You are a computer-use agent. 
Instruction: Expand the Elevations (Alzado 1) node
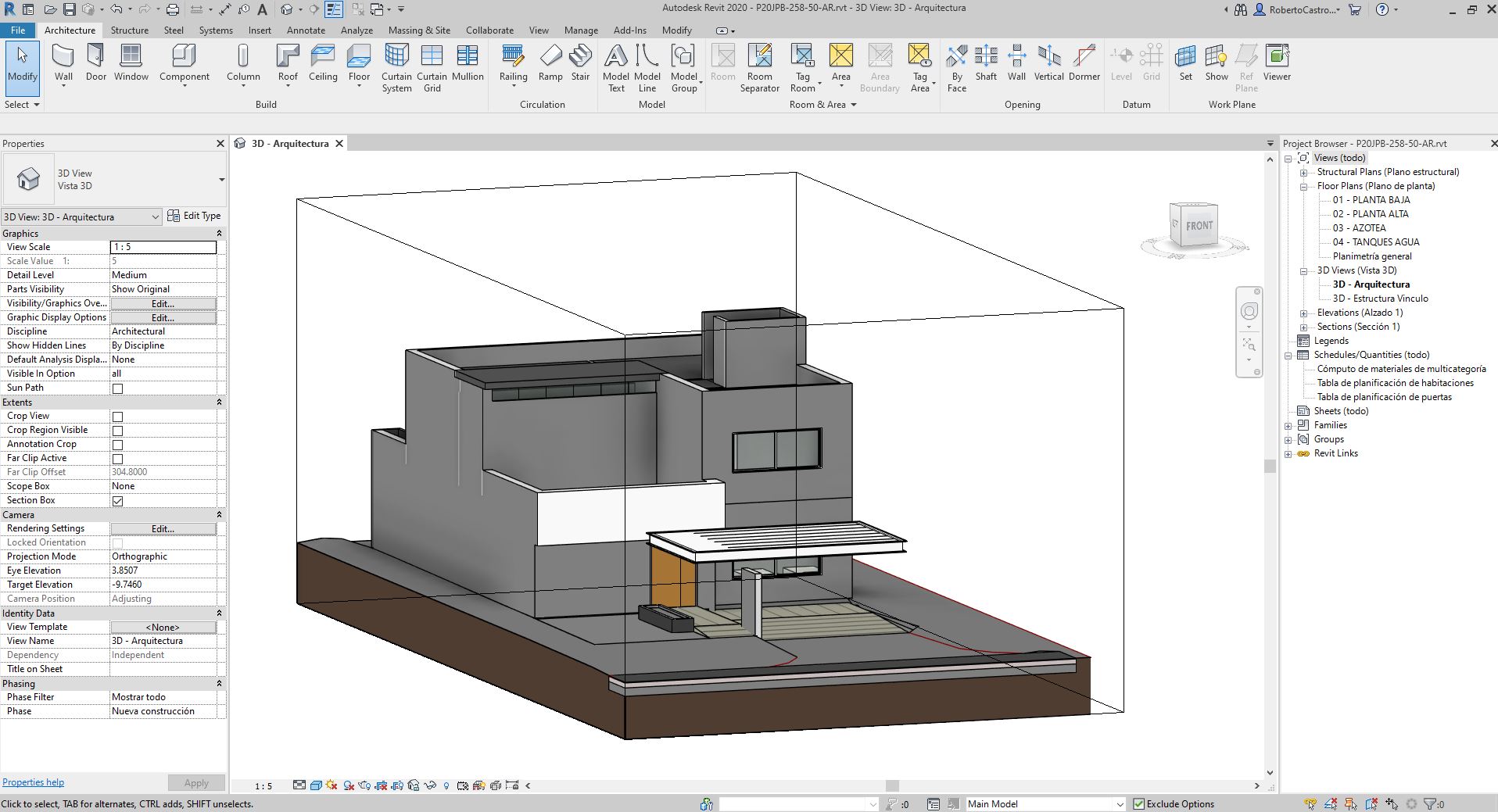(x=1303, y=313)
